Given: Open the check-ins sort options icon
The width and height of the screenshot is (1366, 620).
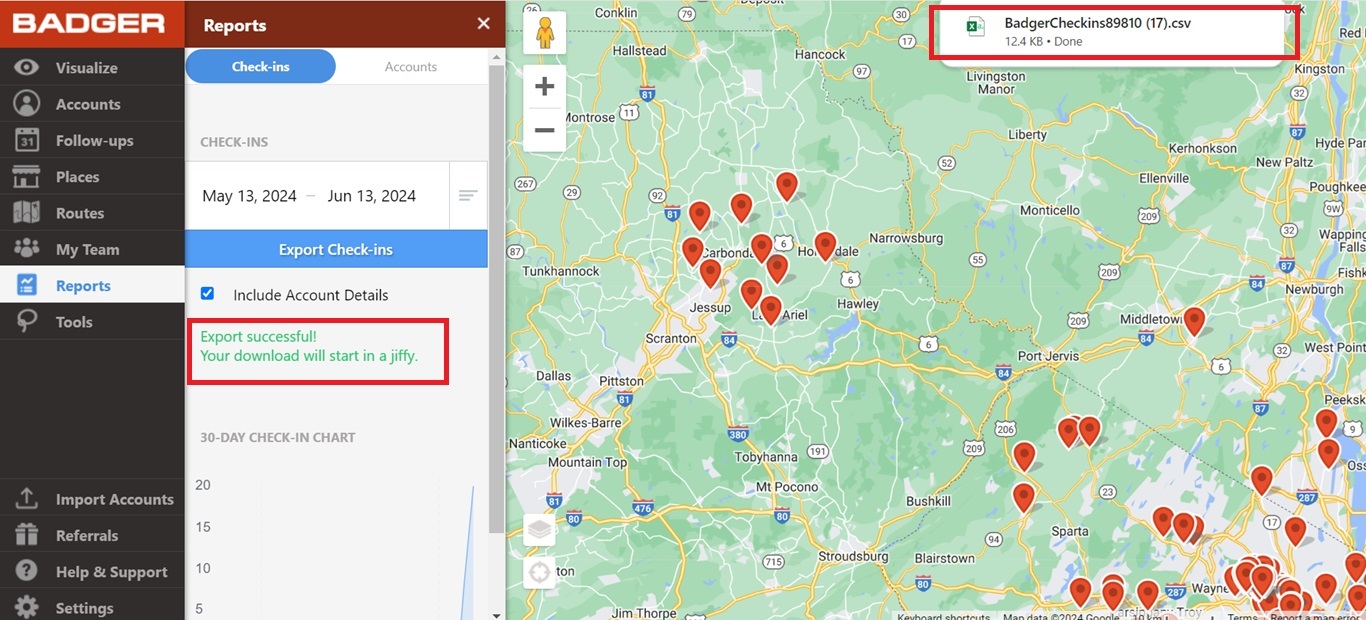Looking at the screenshot, I should 468,196.
